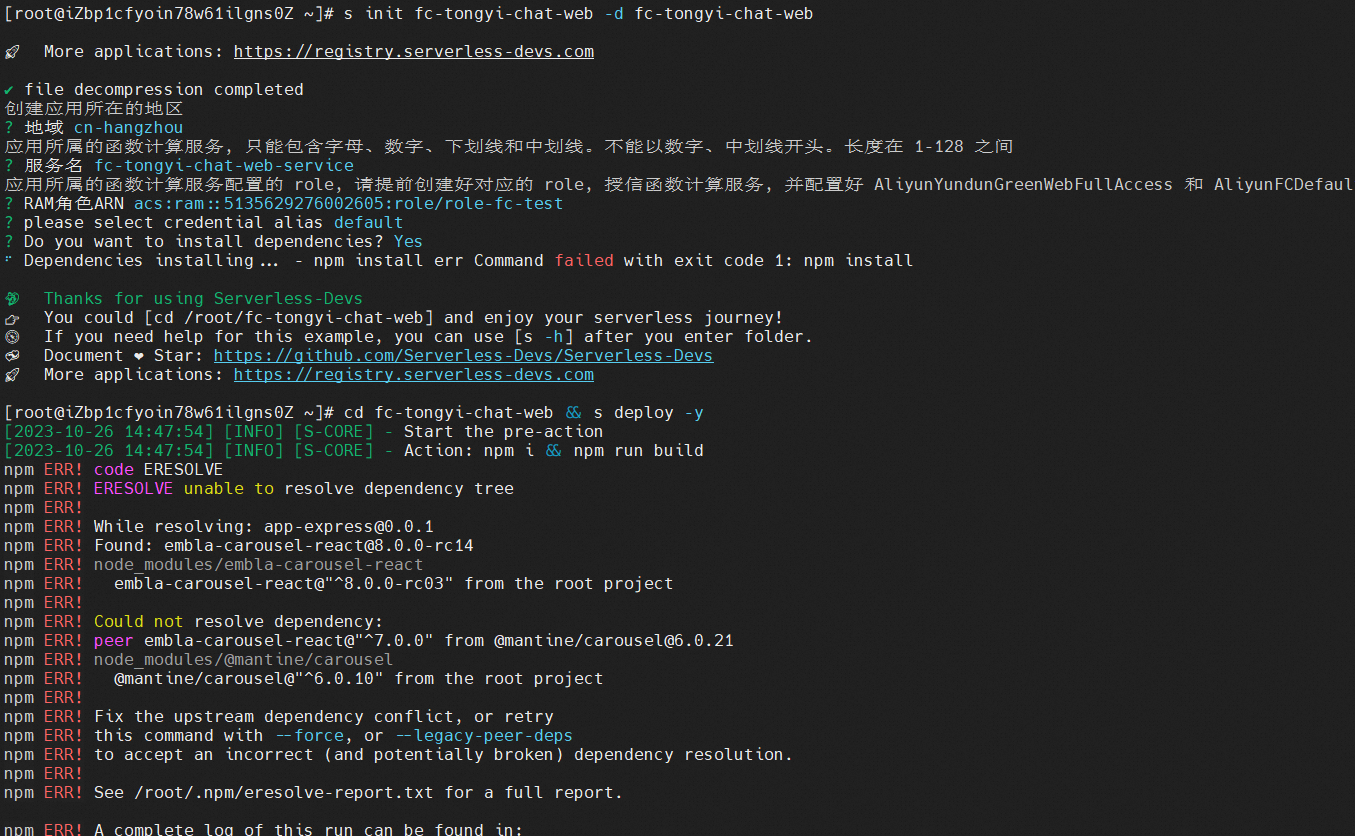Click the 'Yes' answer for installing dependencies
Screen dimensions: 1355x836
tap(409, 242)
